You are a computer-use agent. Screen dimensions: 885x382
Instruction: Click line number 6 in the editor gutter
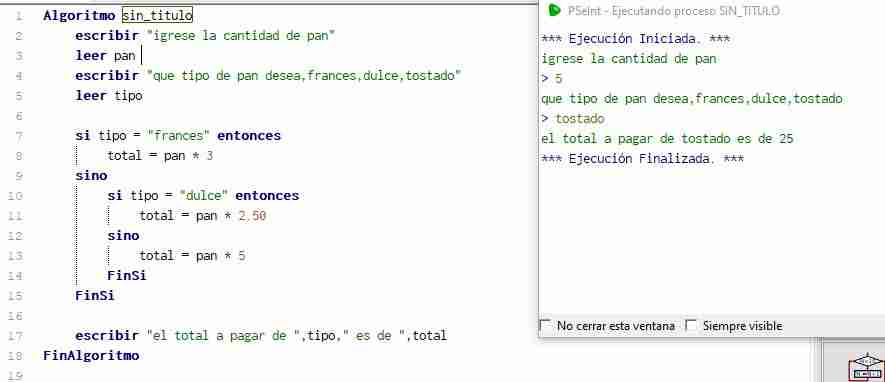click(19, 116)
